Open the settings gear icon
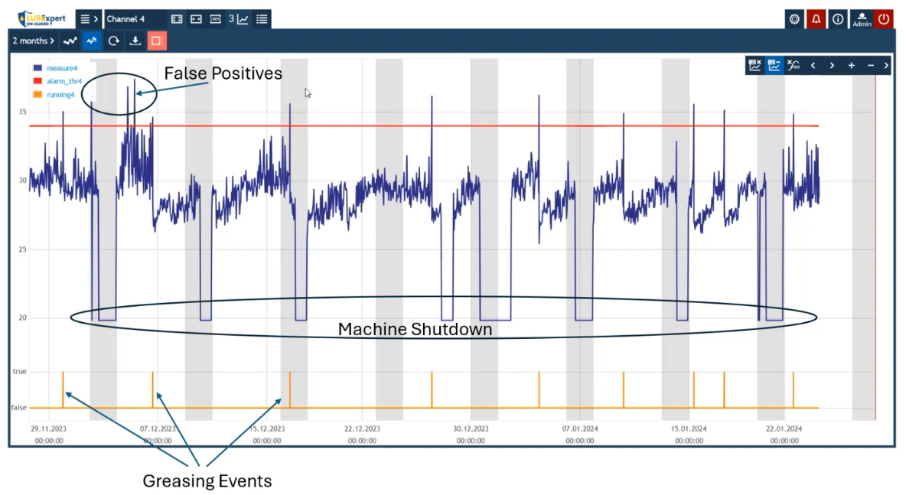The height and width of the screenshot is (495, 906). (x=794, y=19)
